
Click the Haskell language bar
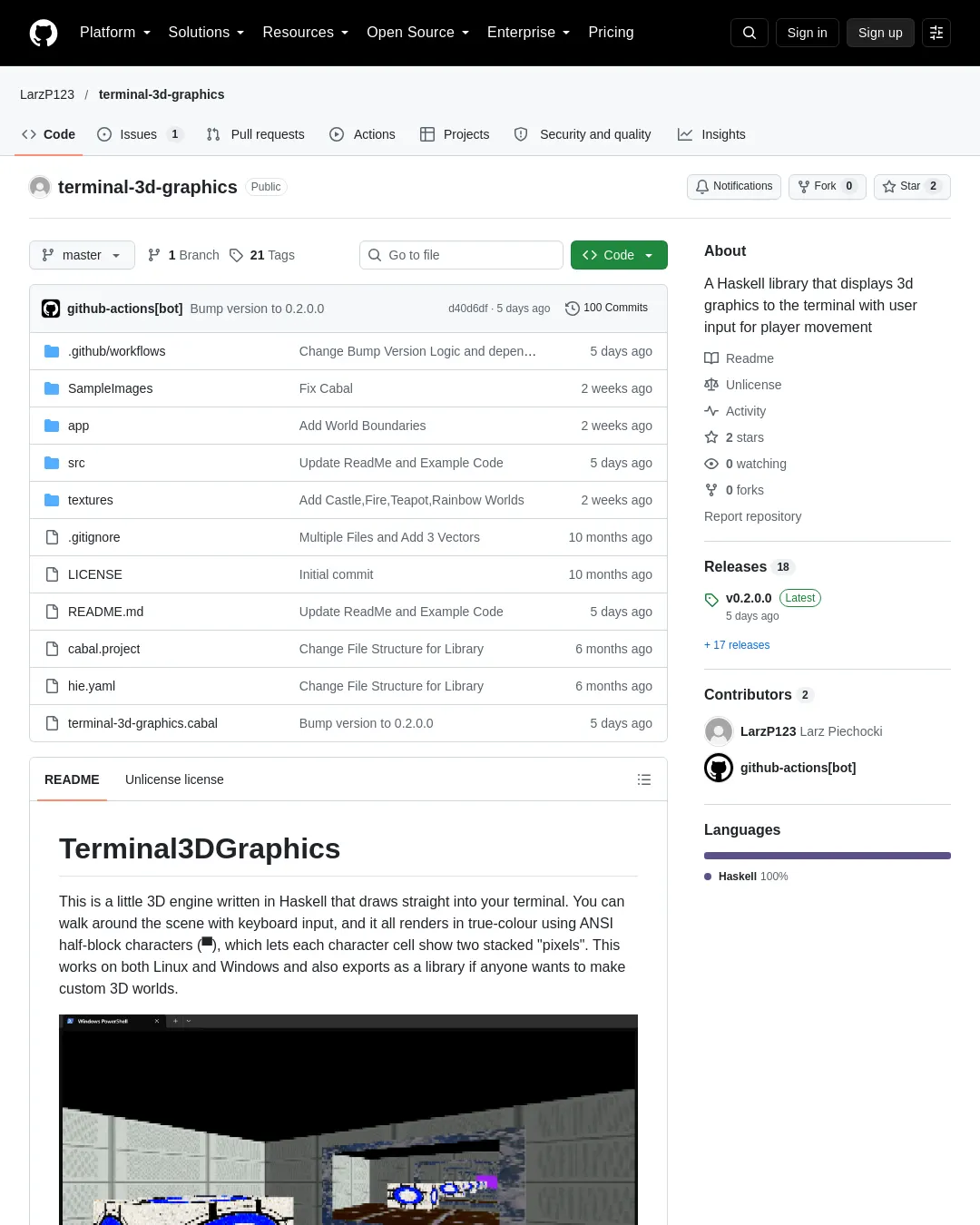pos(828,856)
